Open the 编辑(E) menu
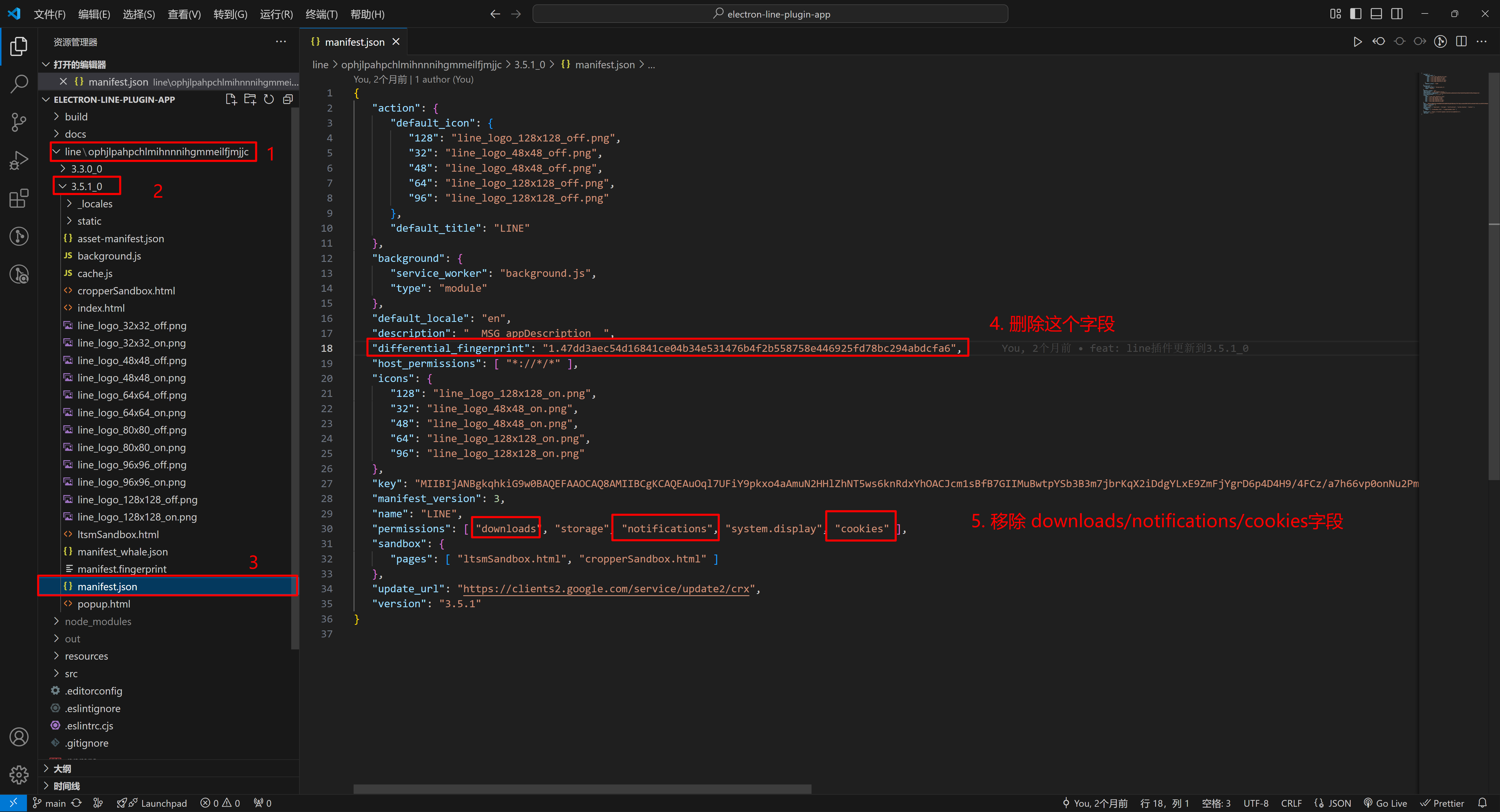Screen dimensions: 1500x812 (94, 14)
